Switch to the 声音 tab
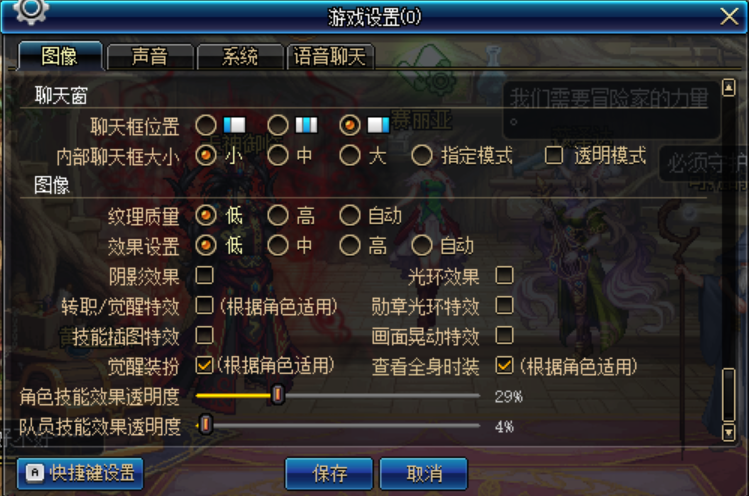This screenshot has height=496, width=749. click(x=150, y=57)
